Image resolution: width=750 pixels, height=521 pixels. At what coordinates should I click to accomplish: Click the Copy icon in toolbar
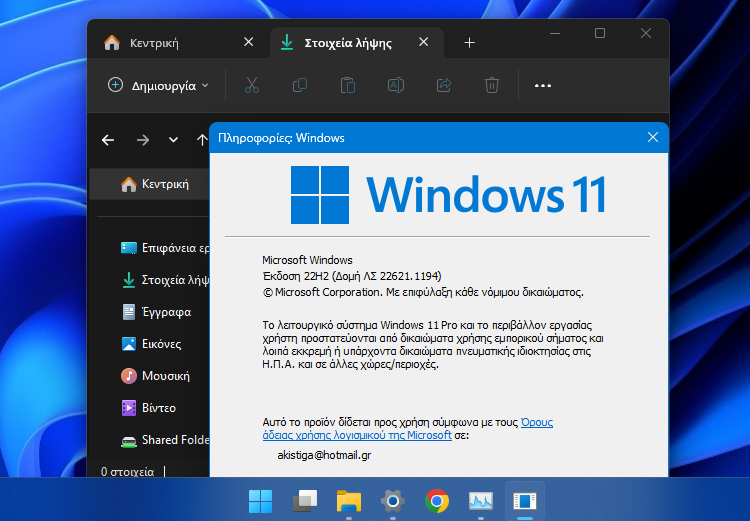299,85
